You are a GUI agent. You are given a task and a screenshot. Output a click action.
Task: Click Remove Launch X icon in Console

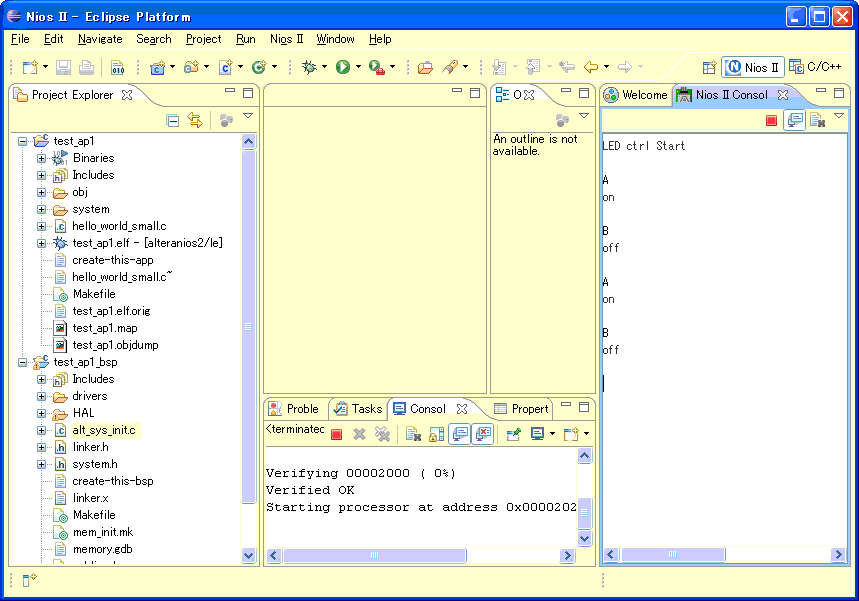[x=359, y=434]
